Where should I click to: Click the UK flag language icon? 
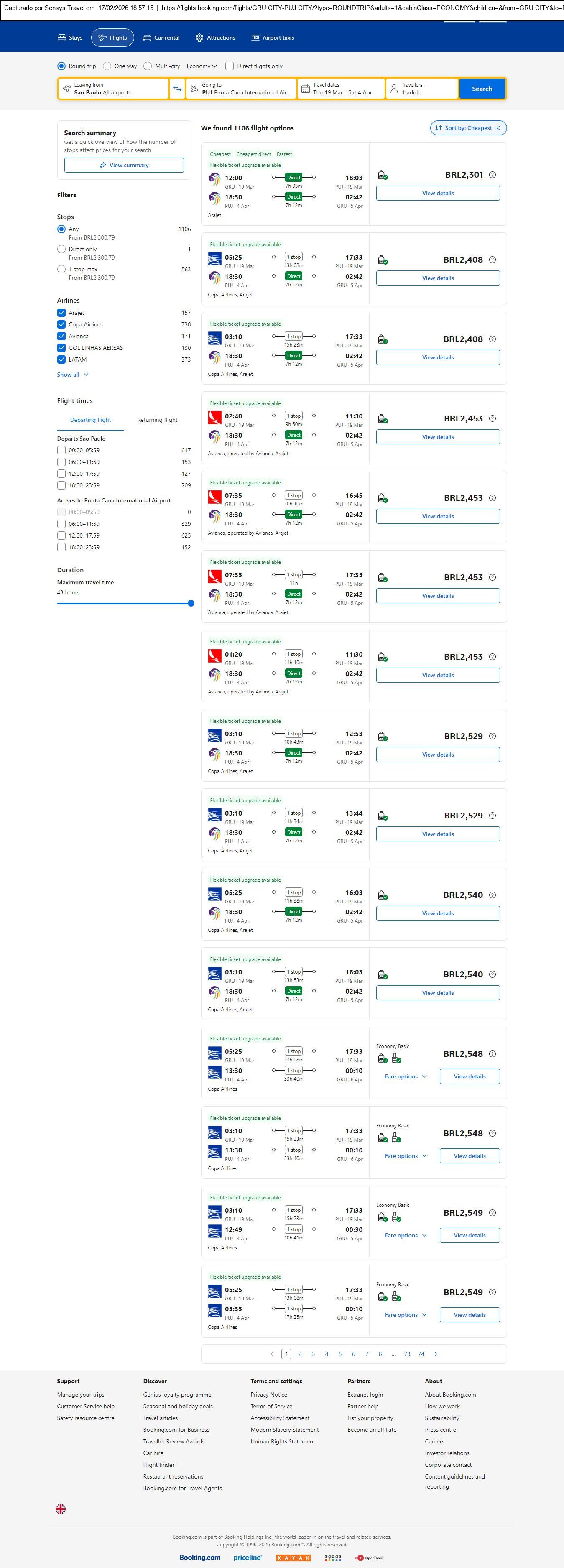coord(61,1509)
